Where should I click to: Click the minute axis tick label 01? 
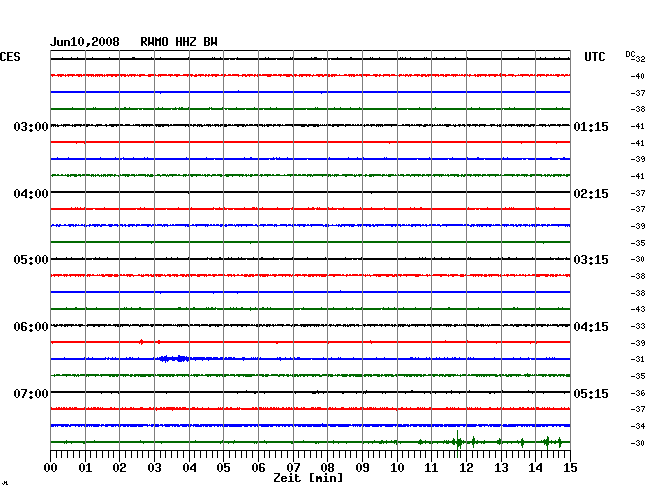click(x=85, y=468)
